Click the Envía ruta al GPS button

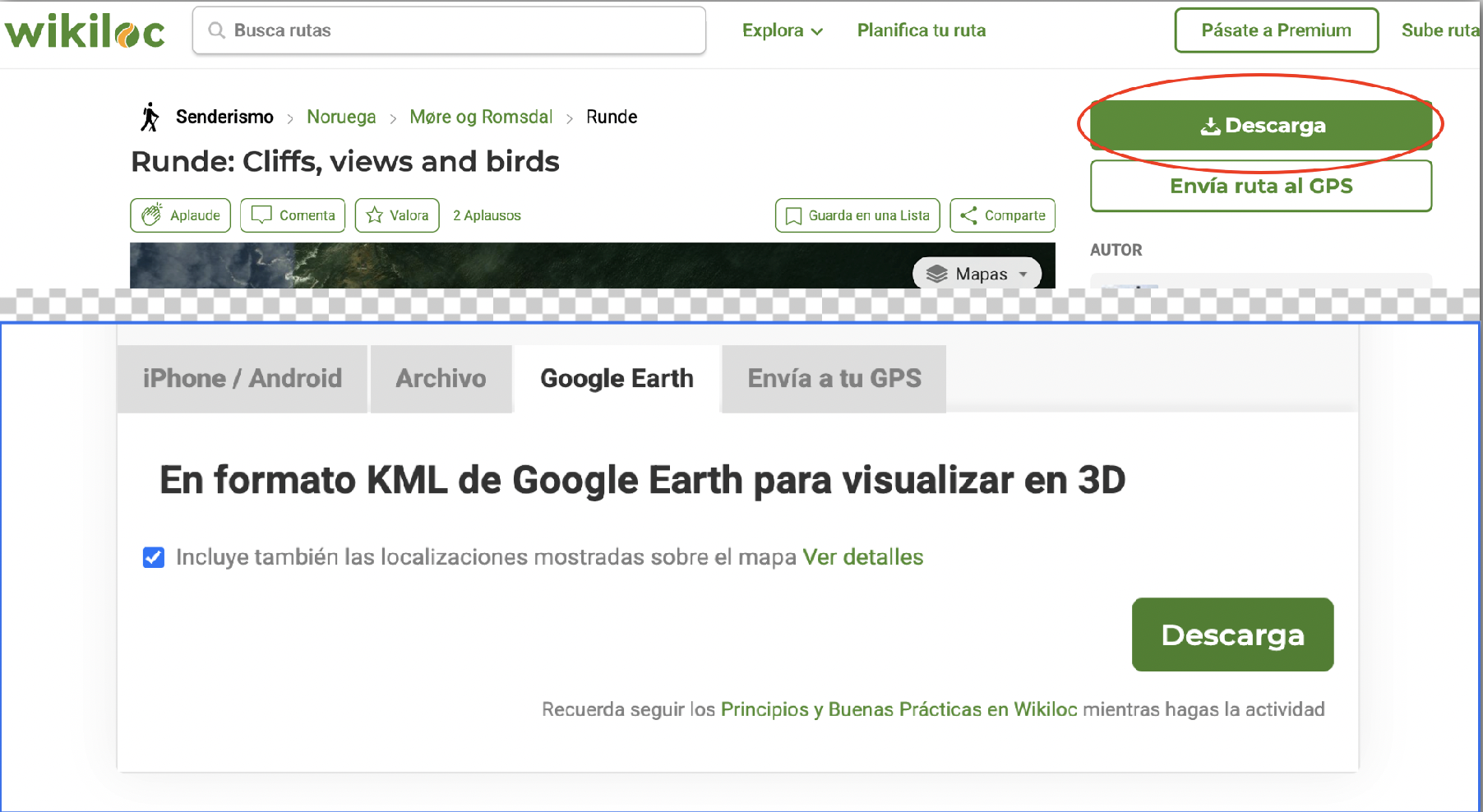[1260, 186]
